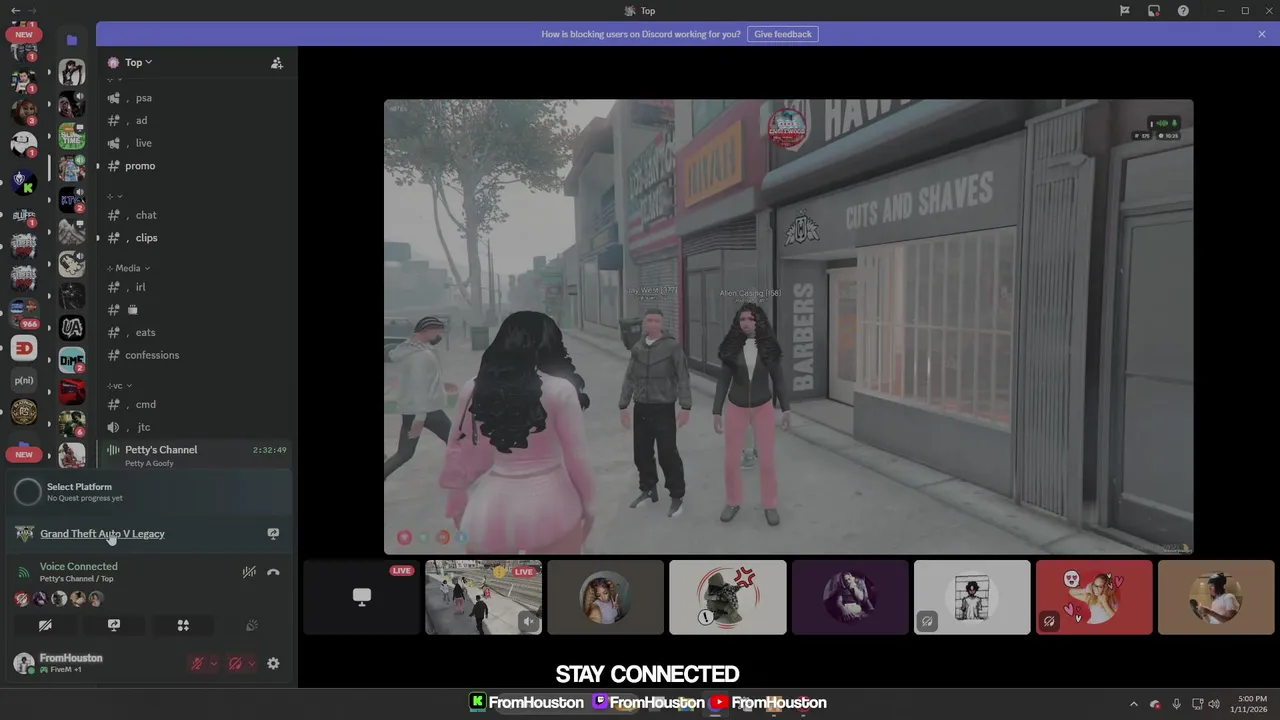The height and width of the screenshot is (720, 1280).
Task: Click the Voice Connected status text
Action: point(78,566)
